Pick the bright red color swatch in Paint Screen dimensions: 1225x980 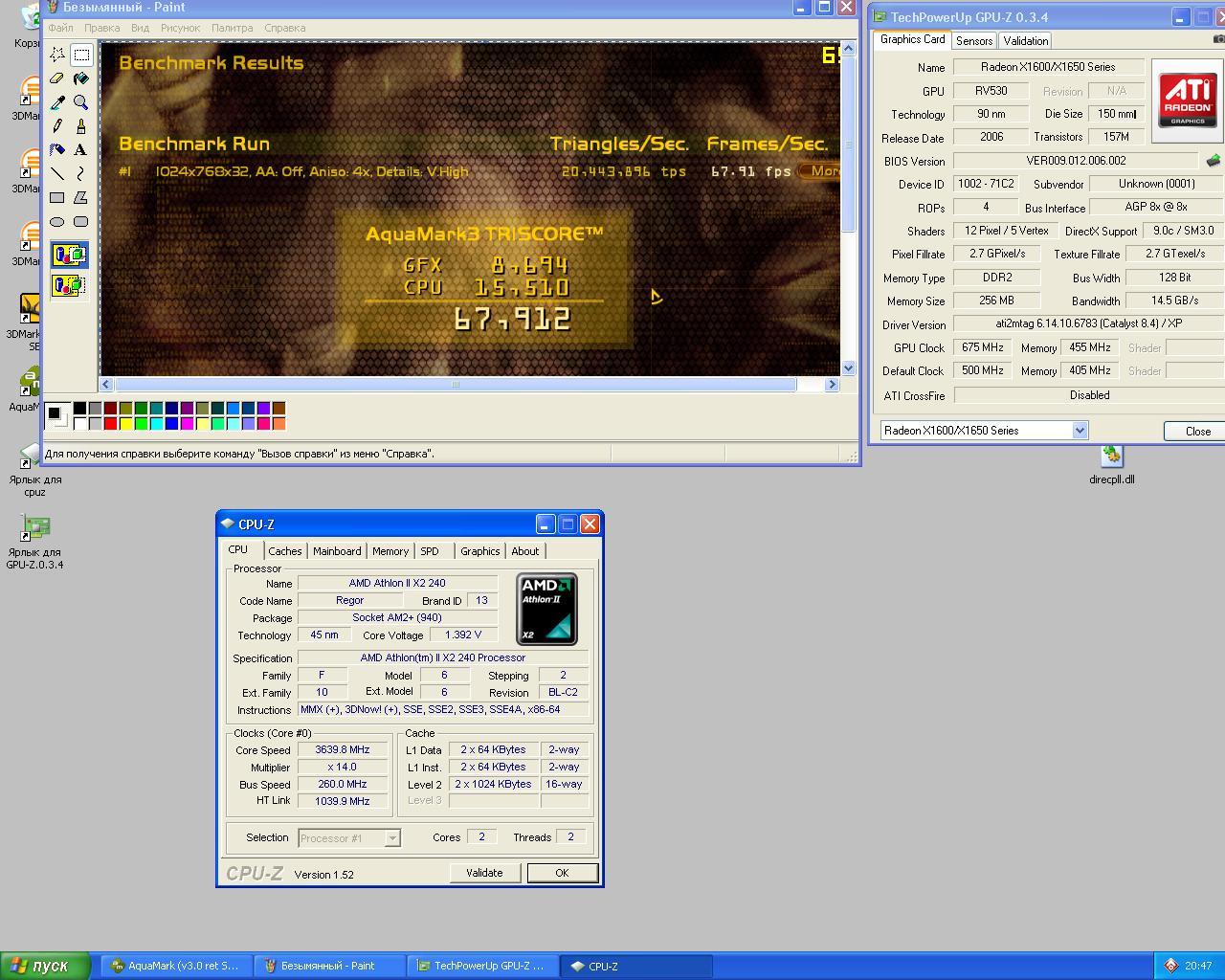click(110, 423)
